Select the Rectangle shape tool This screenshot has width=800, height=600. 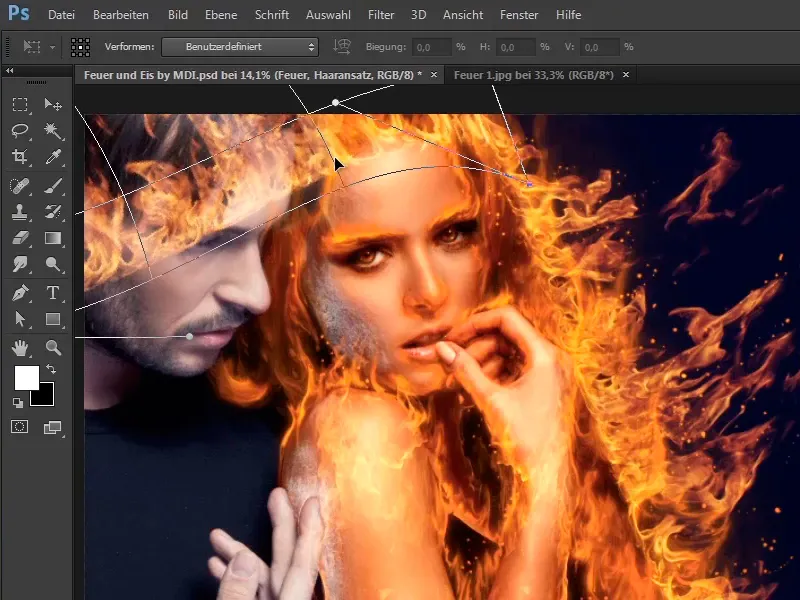(53, 319)
